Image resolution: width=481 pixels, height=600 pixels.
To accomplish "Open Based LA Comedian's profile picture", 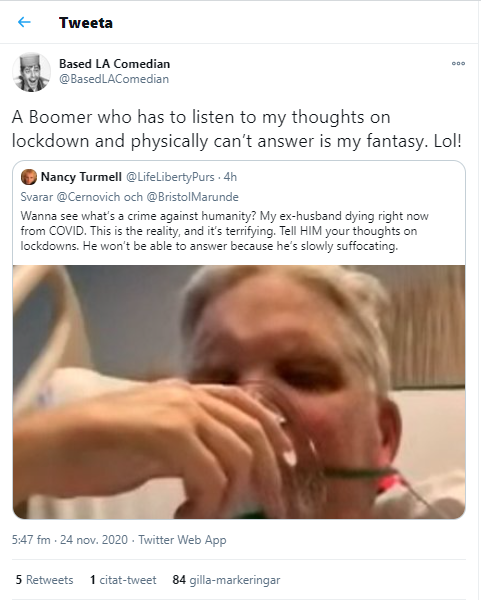I will click(31, 72).
